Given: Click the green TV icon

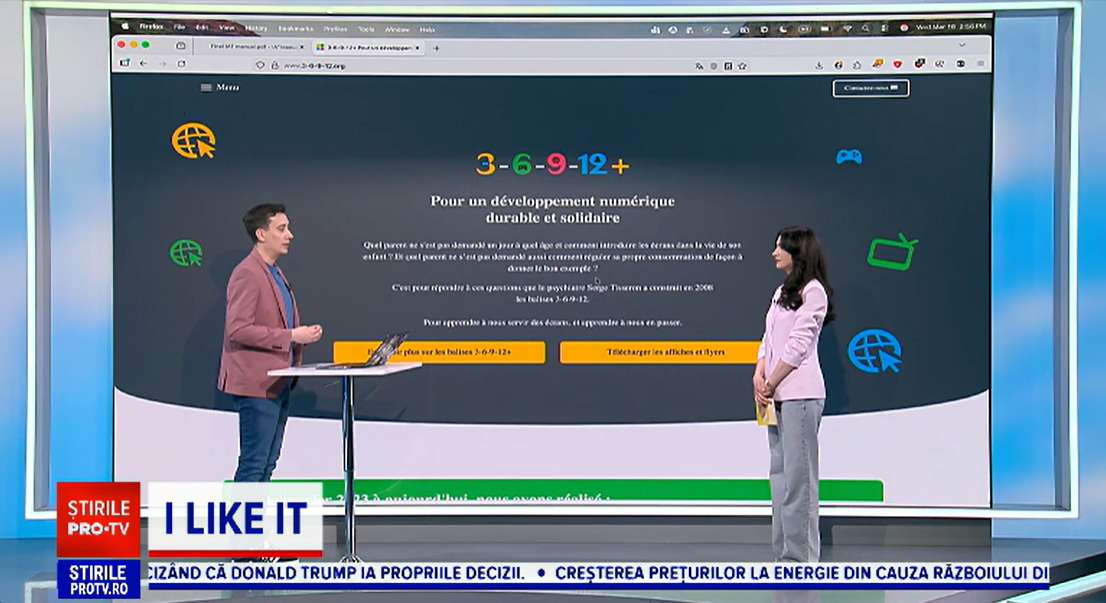Looking at the screenshot, I should pyautogui.click(x=891, y=252).
